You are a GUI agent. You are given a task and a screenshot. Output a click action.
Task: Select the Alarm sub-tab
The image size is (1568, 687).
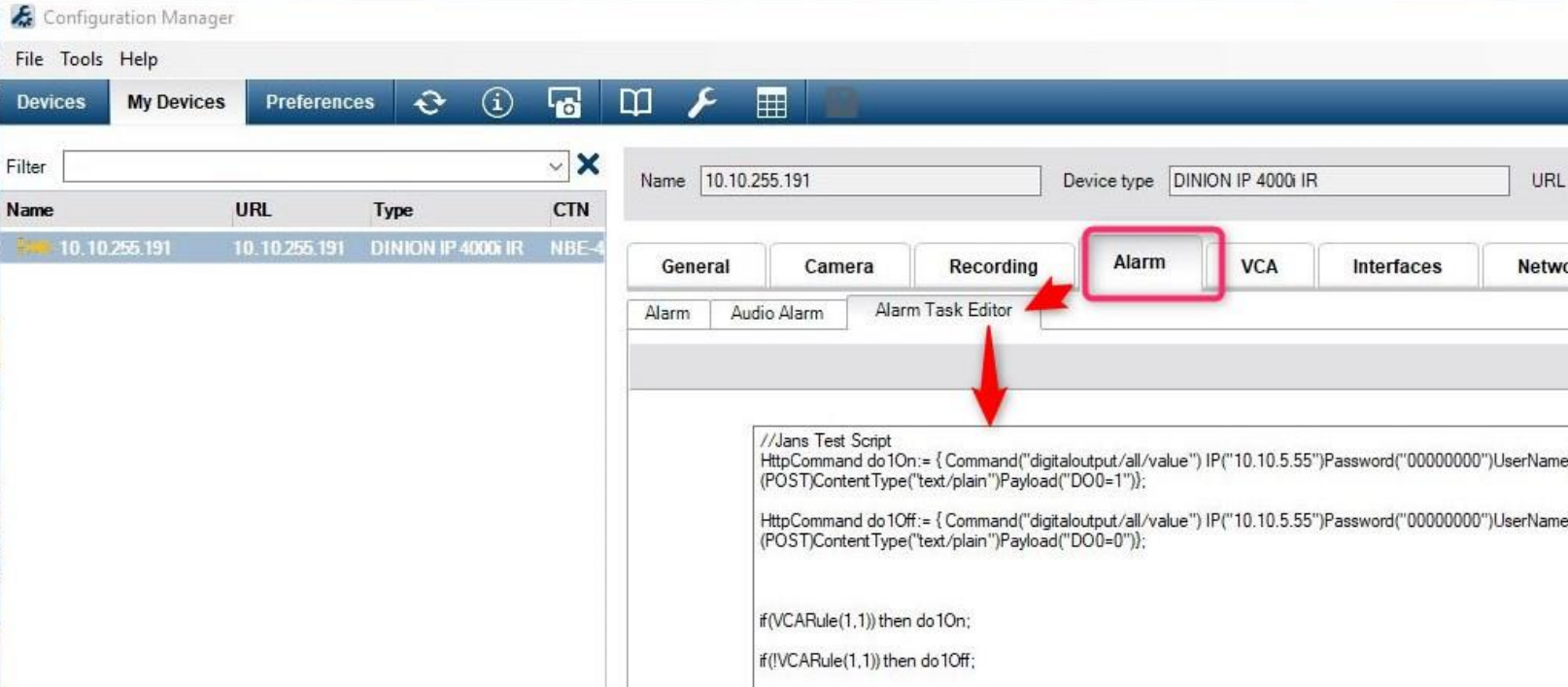pos(667,314)
